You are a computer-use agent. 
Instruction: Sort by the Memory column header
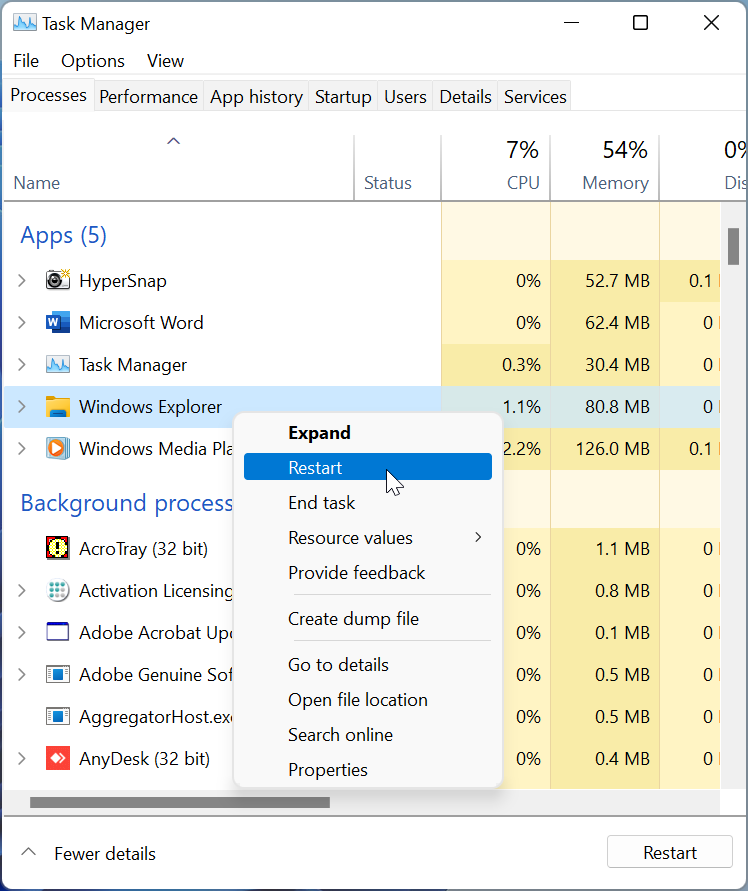coord(605,168)
